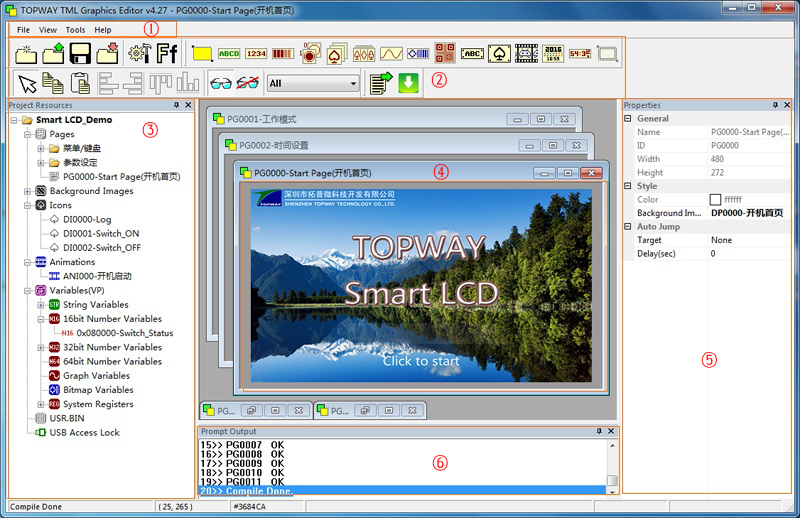
Task: Pin the Properties panel
Action: tap(775, 105)
